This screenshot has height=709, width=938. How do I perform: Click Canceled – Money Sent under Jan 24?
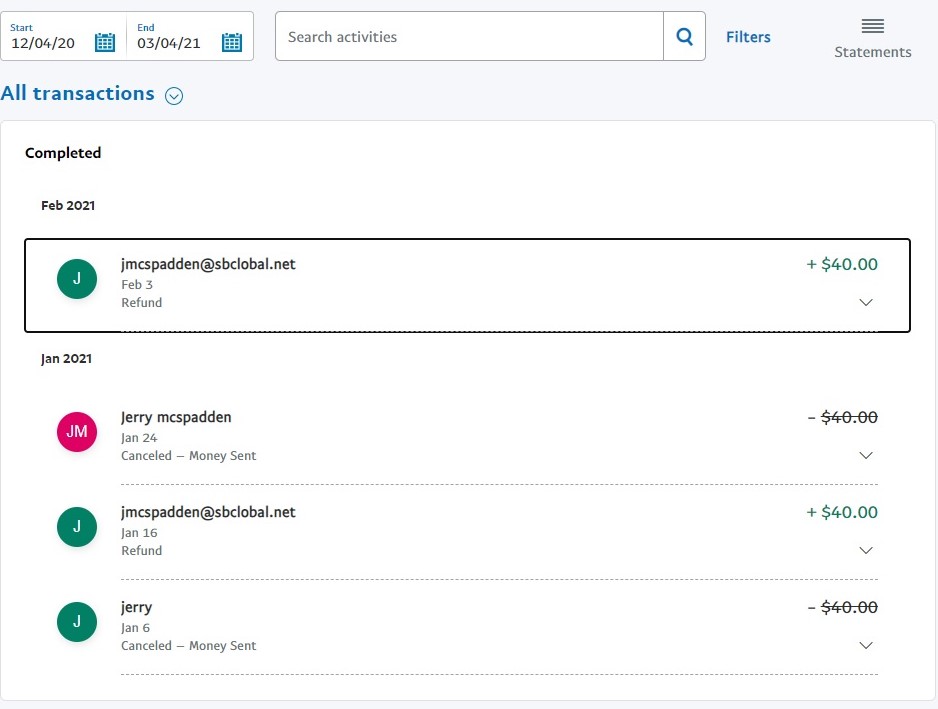[188, 455]
